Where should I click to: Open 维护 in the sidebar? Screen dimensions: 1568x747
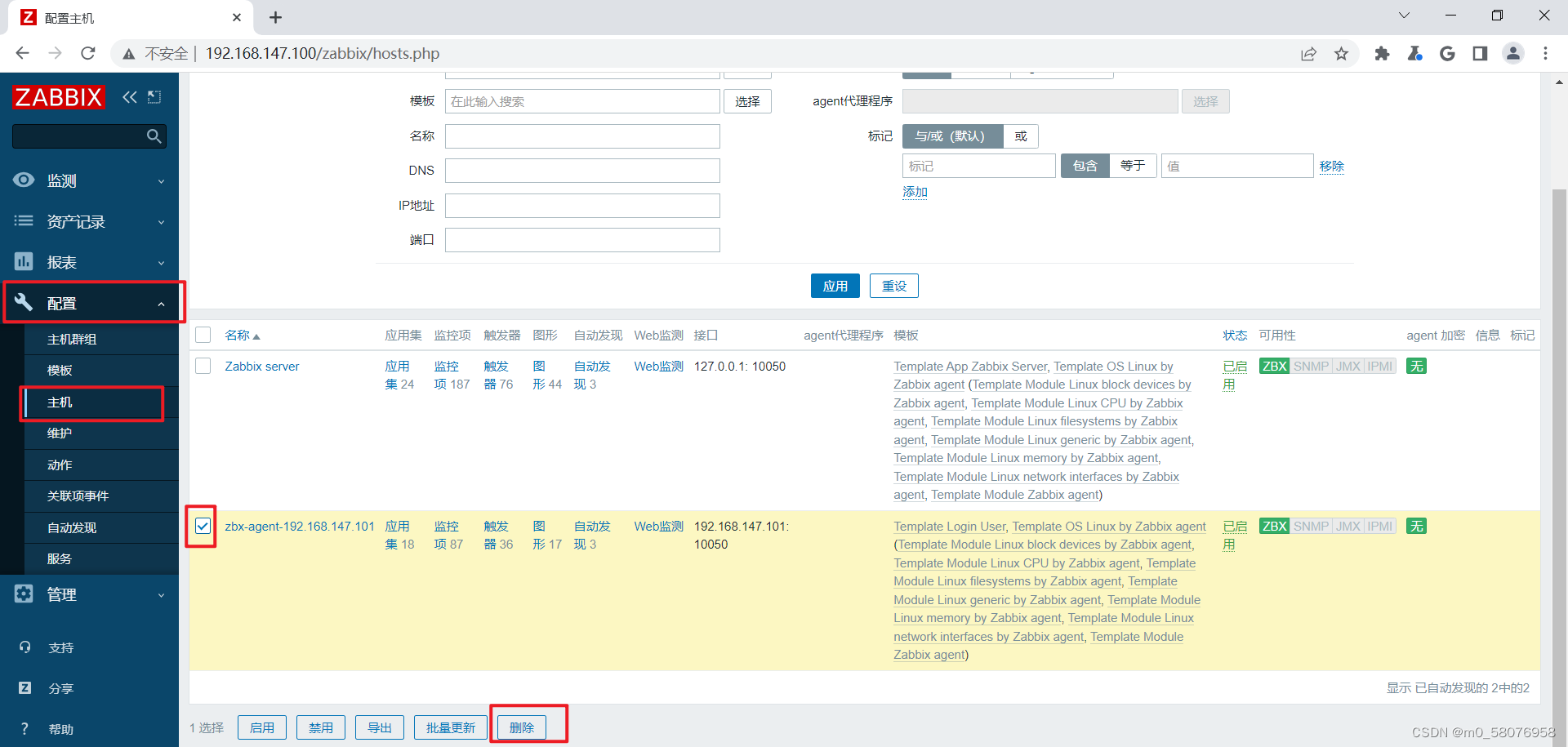pos(60,433)
